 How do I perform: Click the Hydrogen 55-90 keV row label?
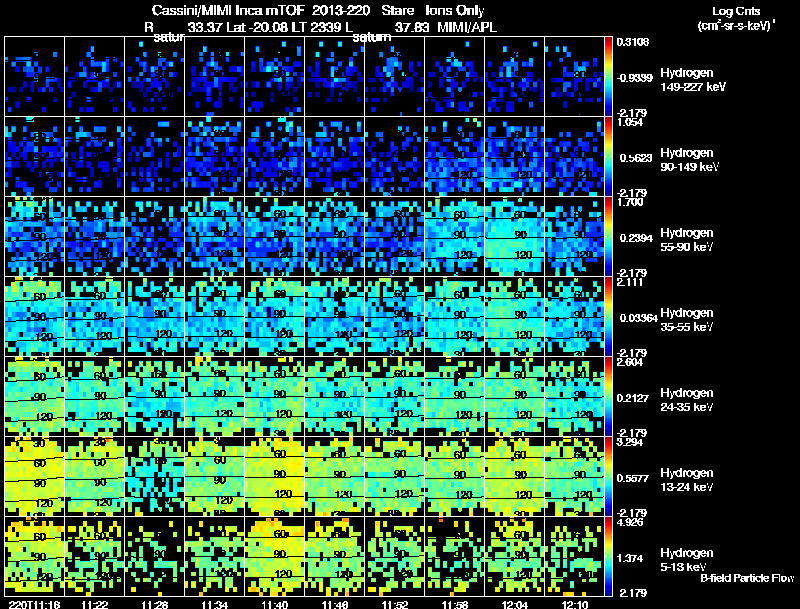click(x=687, y=240)
